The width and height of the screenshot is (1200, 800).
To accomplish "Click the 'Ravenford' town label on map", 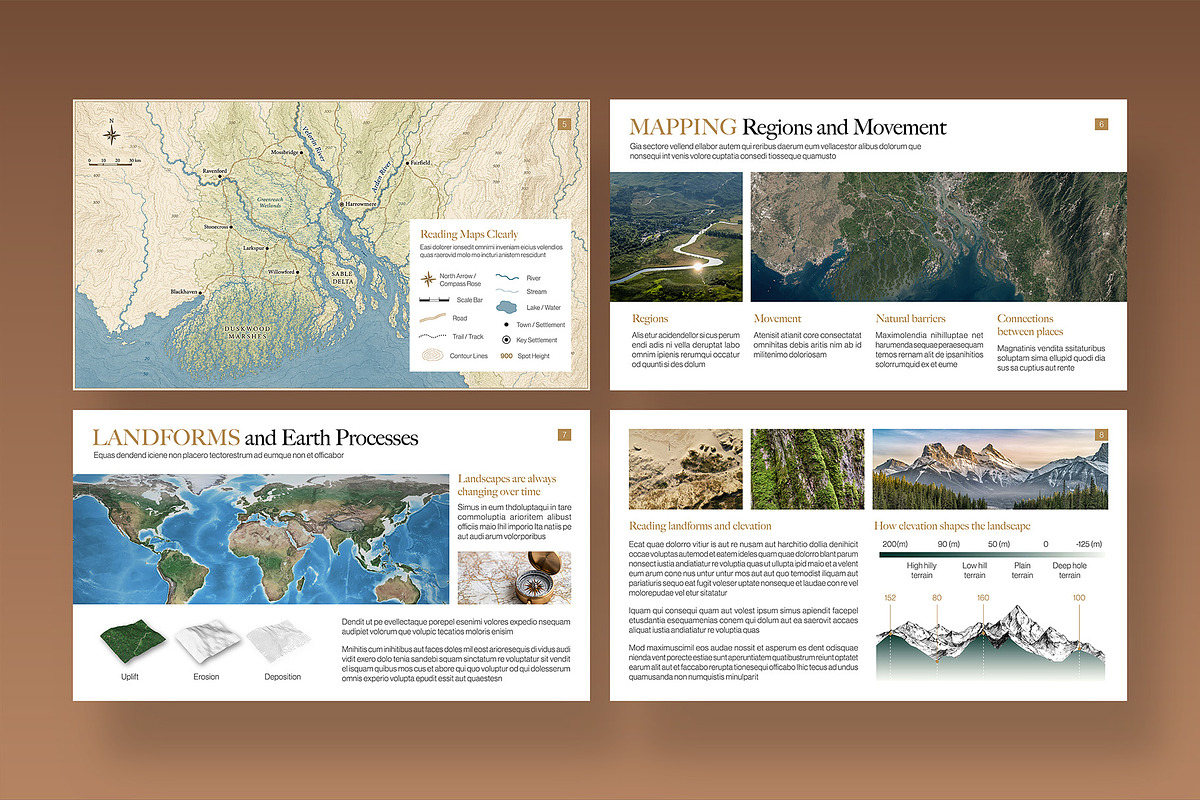I will point(215,172).
